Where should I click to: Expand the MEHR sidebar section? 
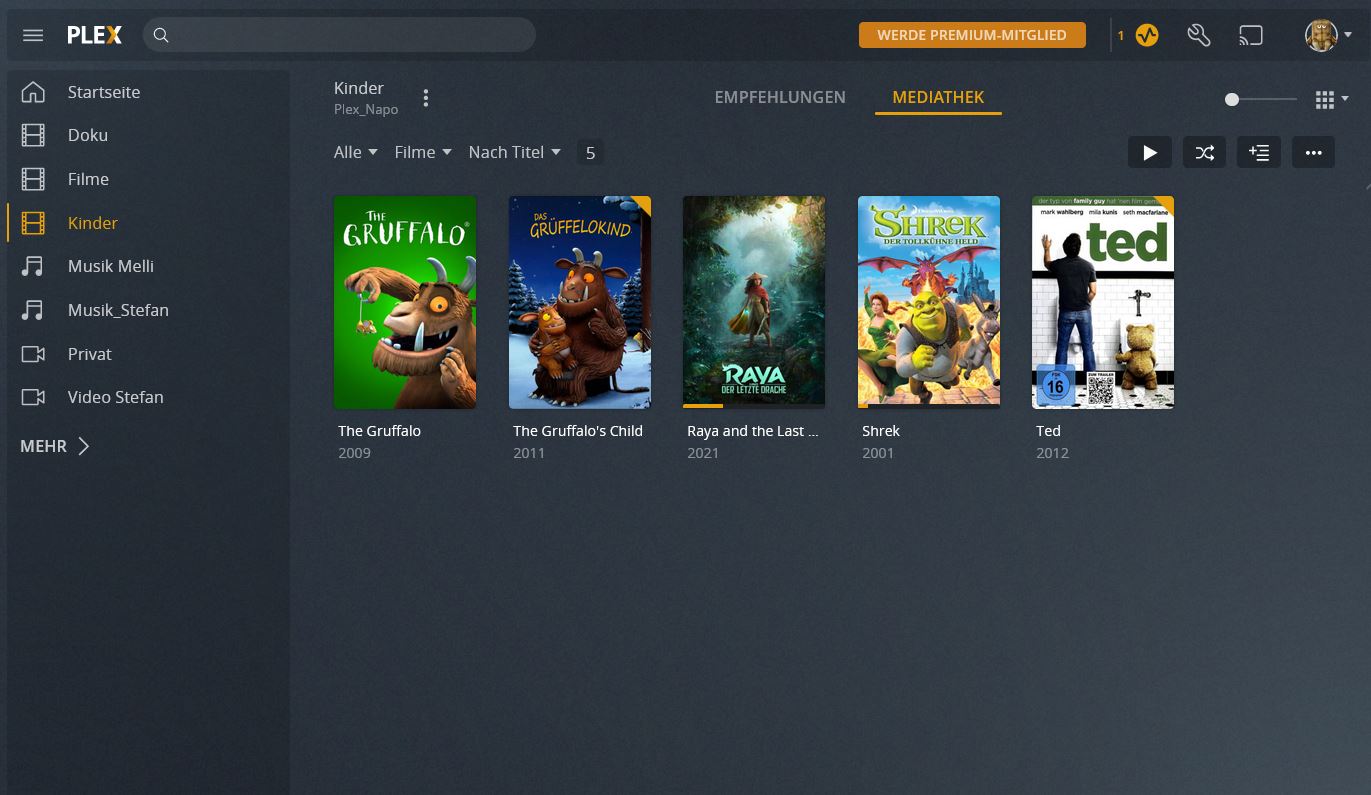coord(55,446)
